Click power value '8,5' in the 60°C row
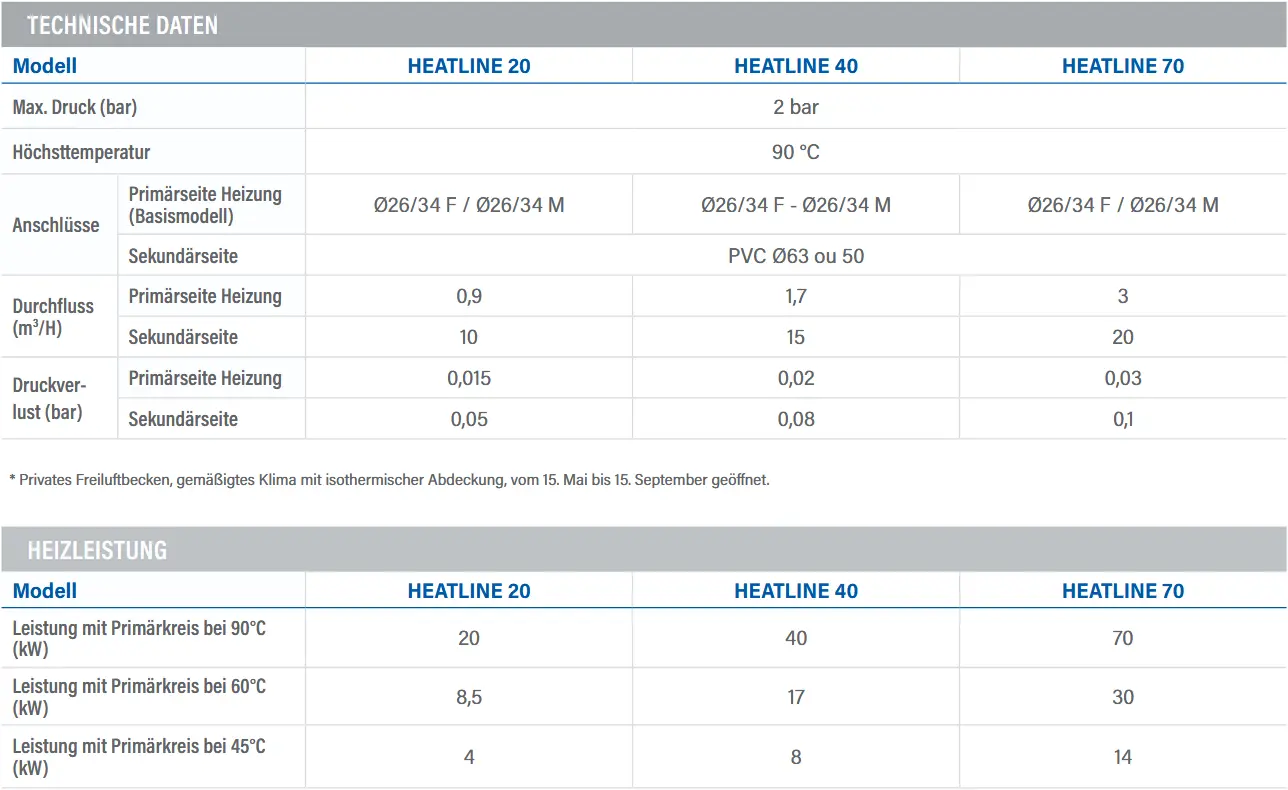This screenshot has height=790, width=1288. click(469, 697)
